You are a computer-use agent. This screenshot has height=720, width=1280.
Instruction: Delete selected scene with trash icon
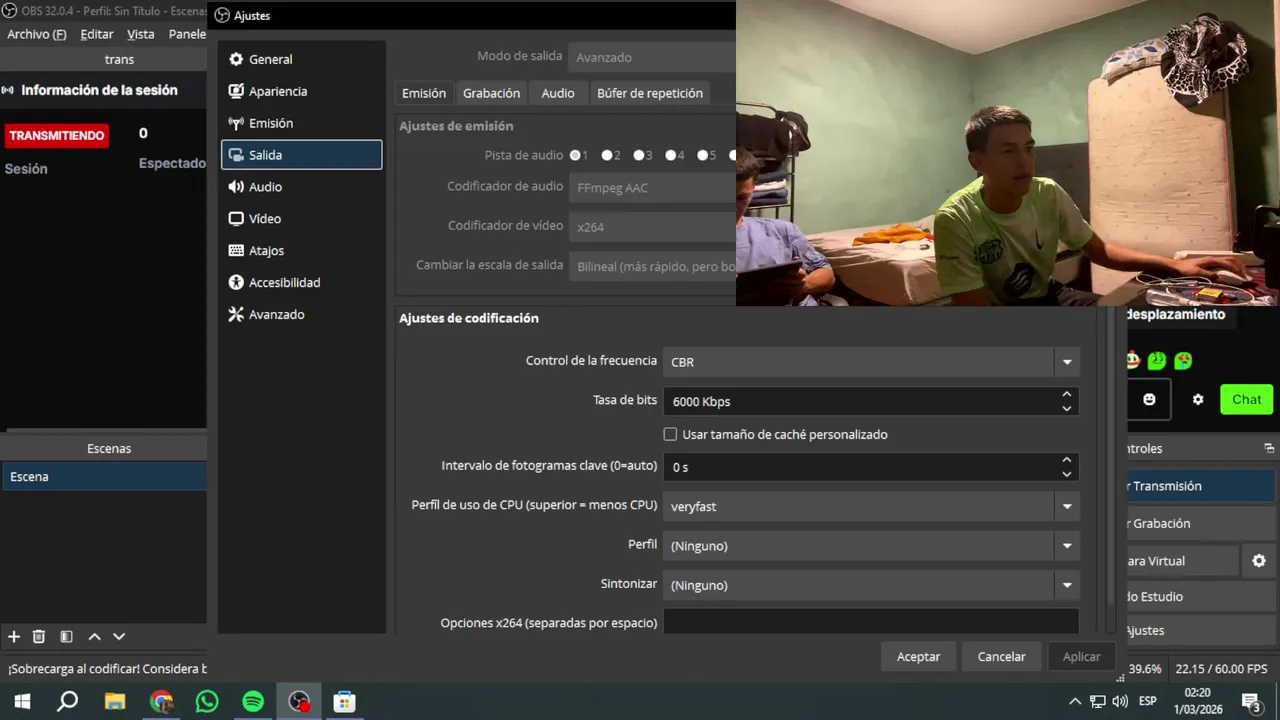(x=39, y=636)
